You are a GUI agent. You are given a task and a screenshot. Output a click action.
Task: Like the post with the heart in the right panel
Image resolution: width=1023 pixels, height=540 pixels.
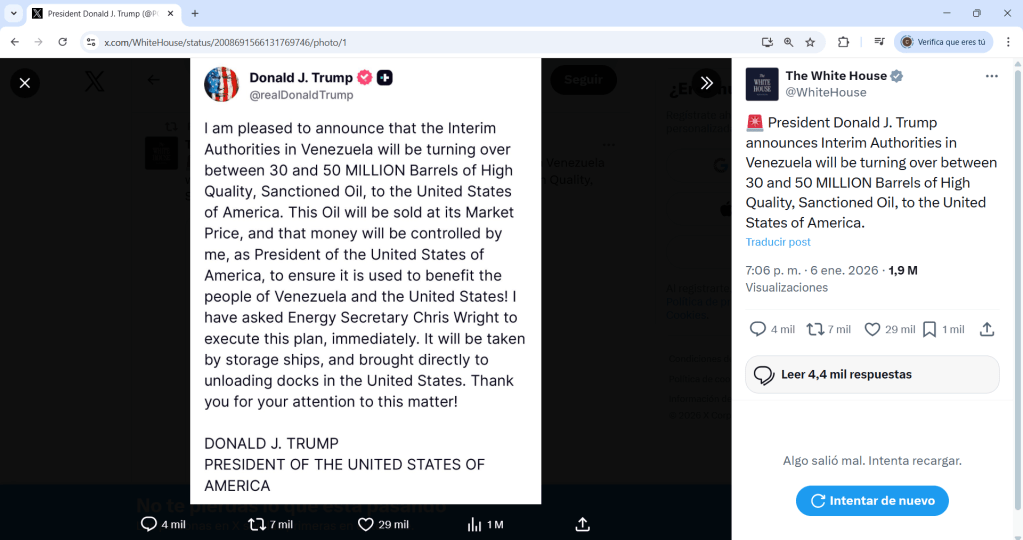[872, 329]
